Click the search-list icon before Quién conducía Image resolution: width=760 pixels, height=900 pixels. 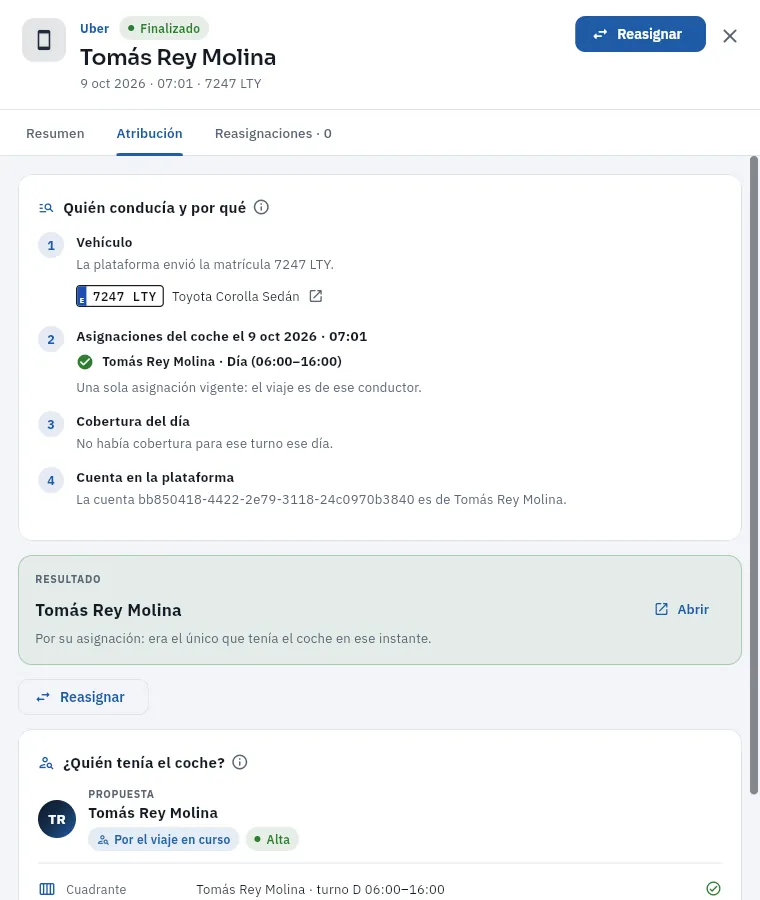[46, 208]
